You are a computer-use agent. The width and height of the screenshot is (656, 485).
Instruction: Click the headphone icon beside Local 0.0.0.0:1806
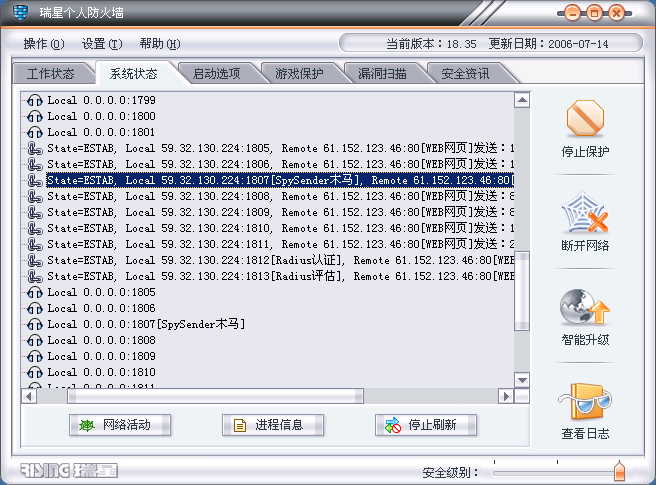[x=35, y=308]
